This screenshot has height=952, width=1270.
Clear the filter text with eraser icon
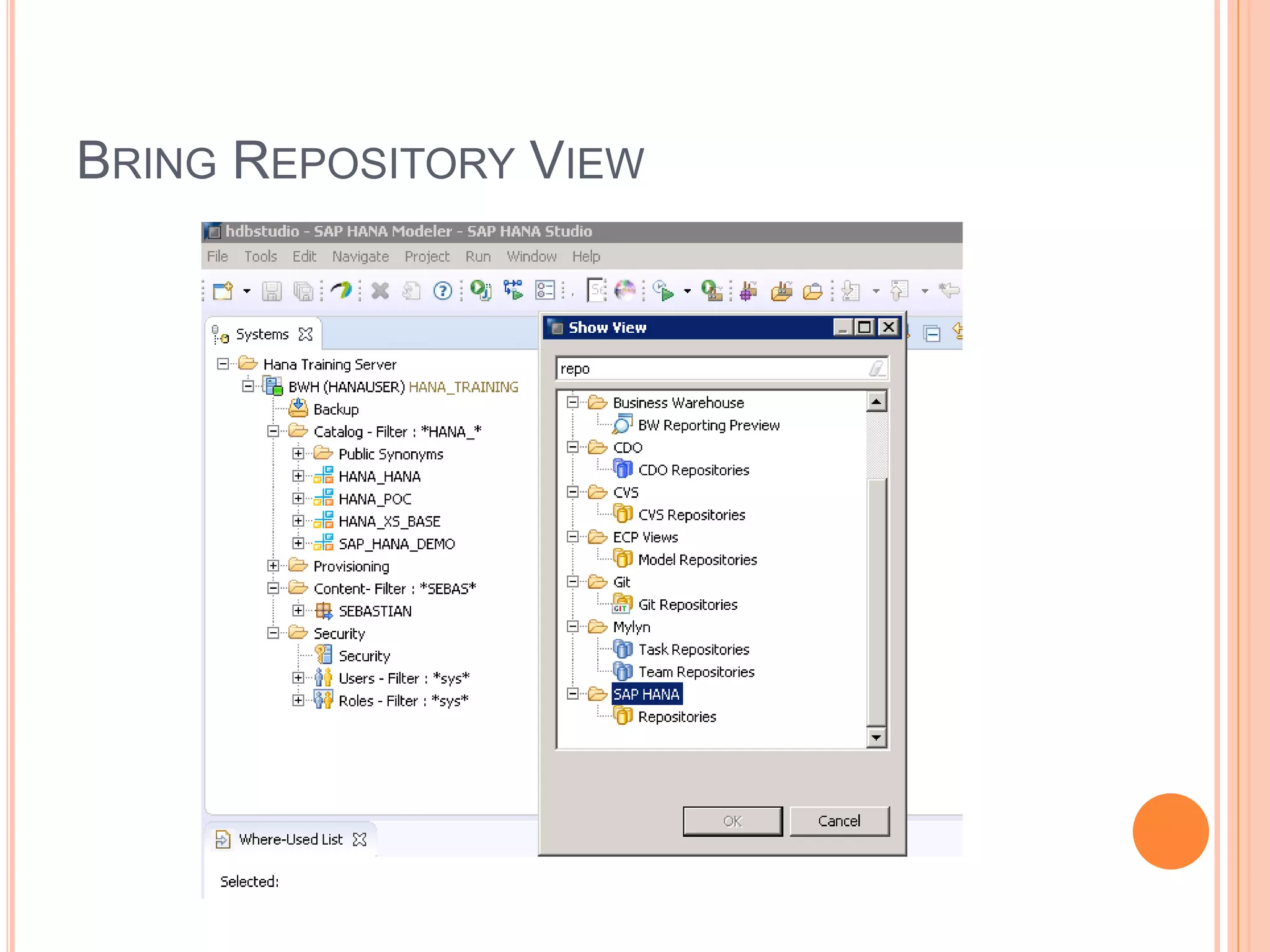tap(877, 369)
